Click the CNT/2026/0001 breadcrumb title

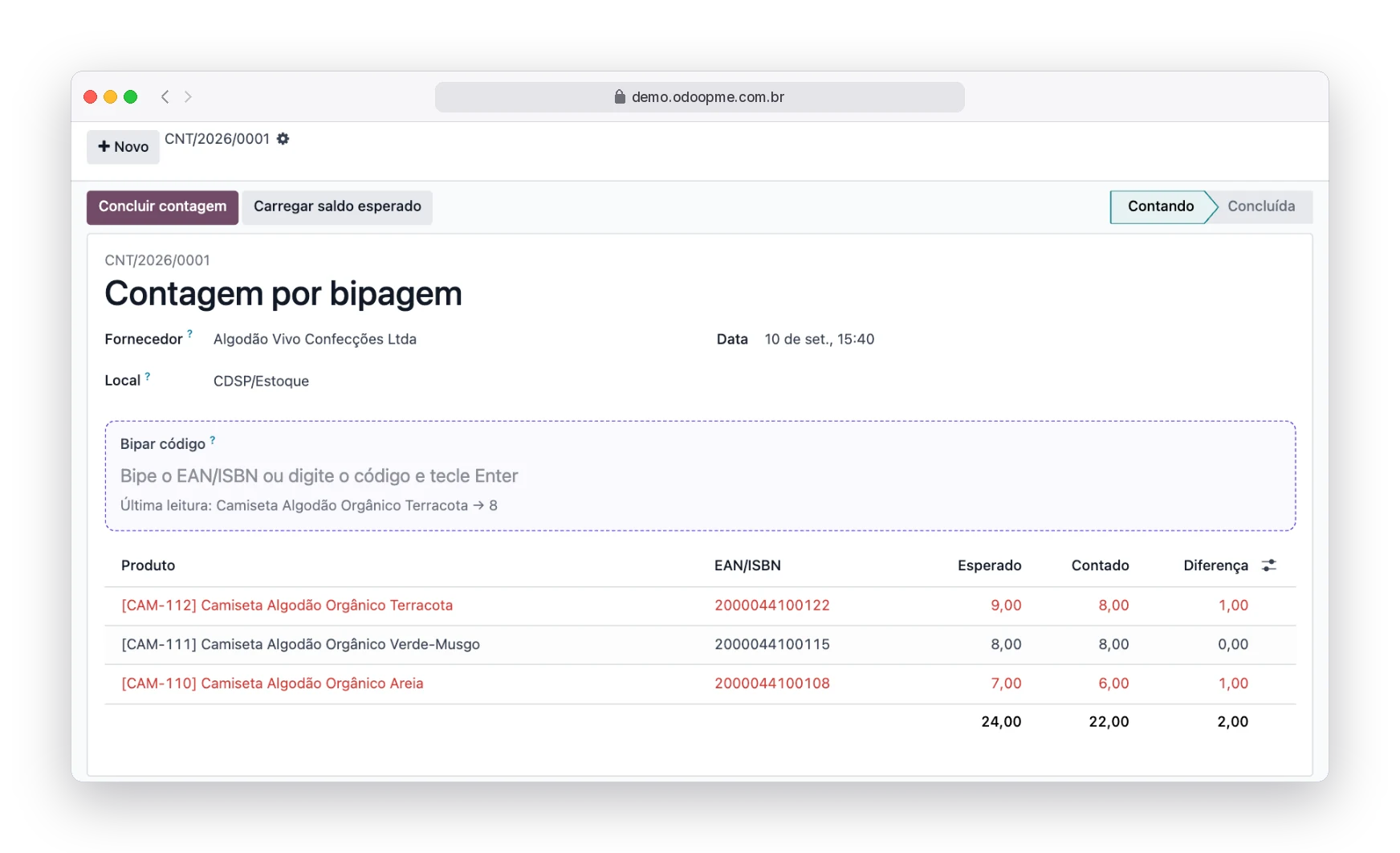click(x=217, y=139)
